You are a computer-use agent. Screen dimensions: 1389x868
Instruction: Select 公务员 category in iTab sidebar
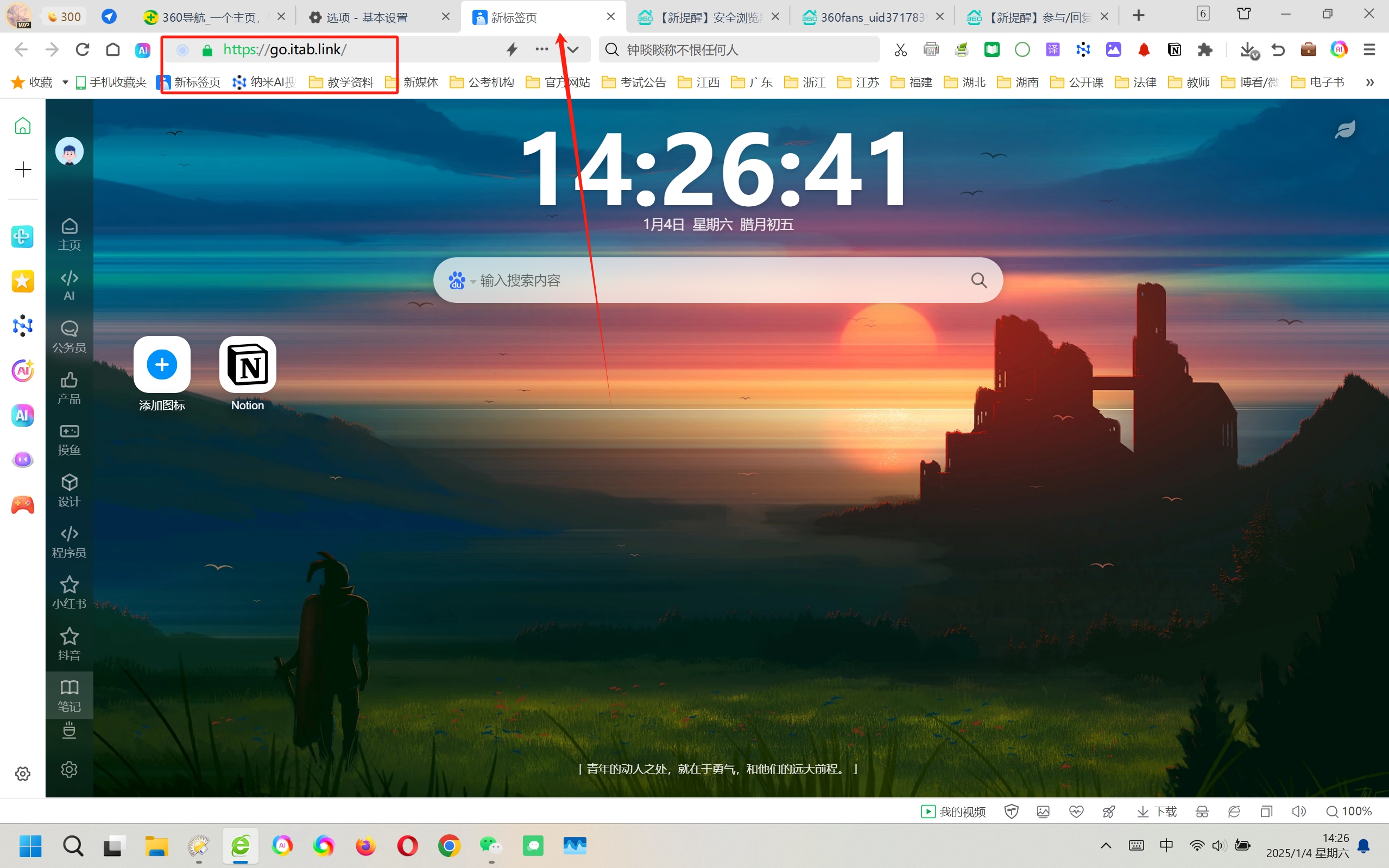pos(69,337)
